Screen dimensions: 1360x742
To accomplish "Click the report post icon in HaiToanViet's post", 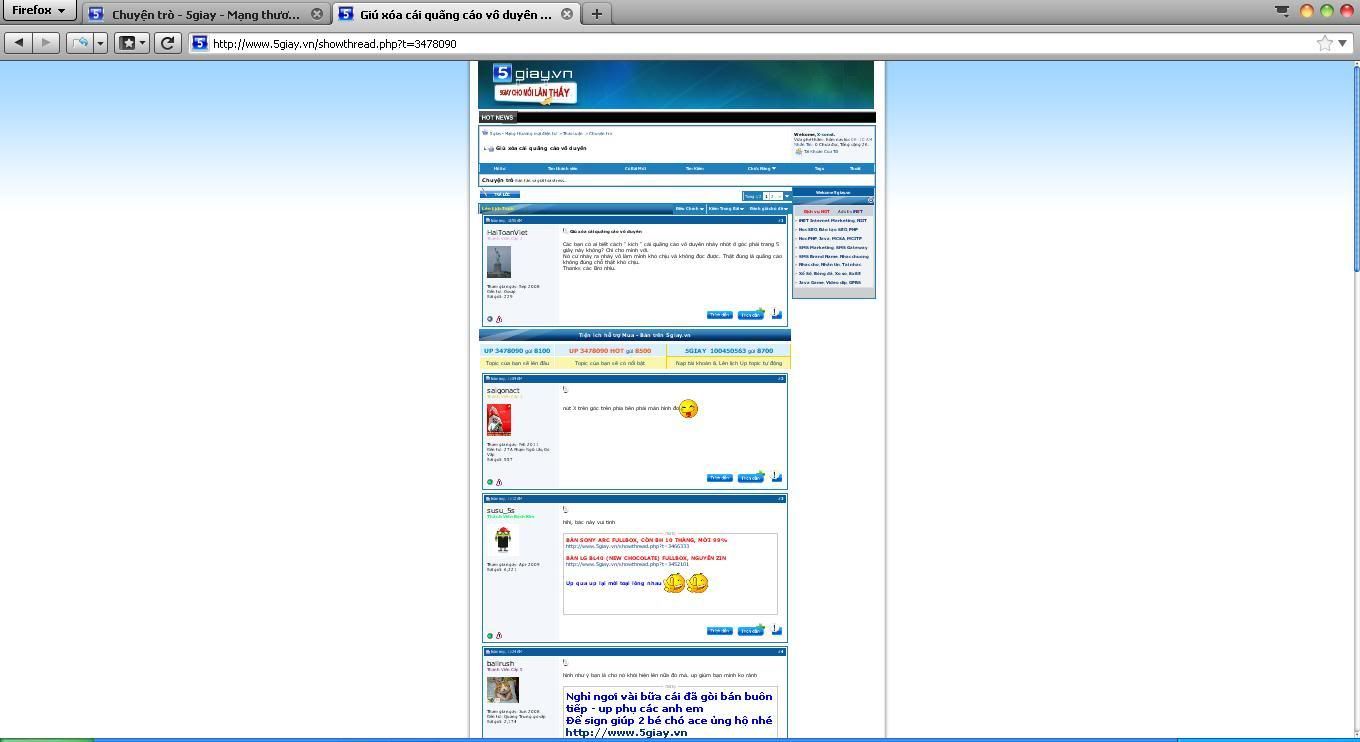I will tap(499, 319).
